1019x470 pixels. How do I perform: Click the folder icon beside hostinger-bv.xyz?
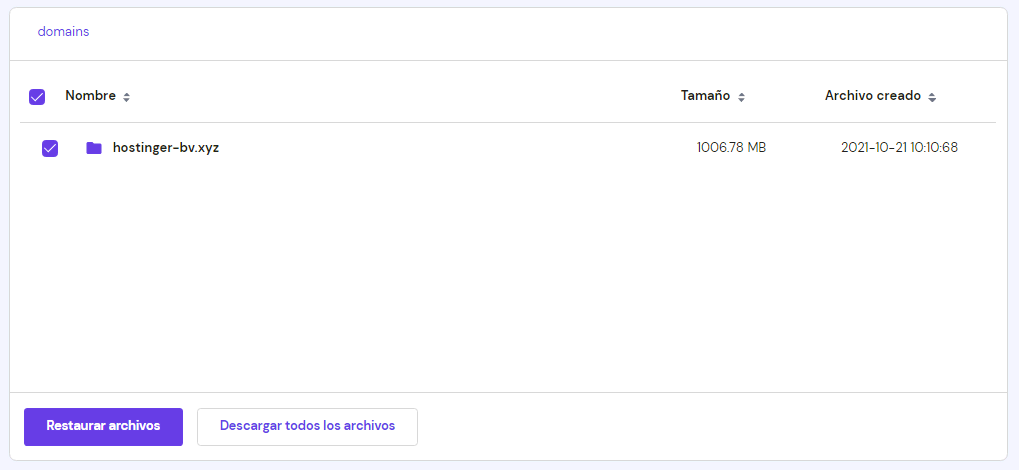(94, 148)
